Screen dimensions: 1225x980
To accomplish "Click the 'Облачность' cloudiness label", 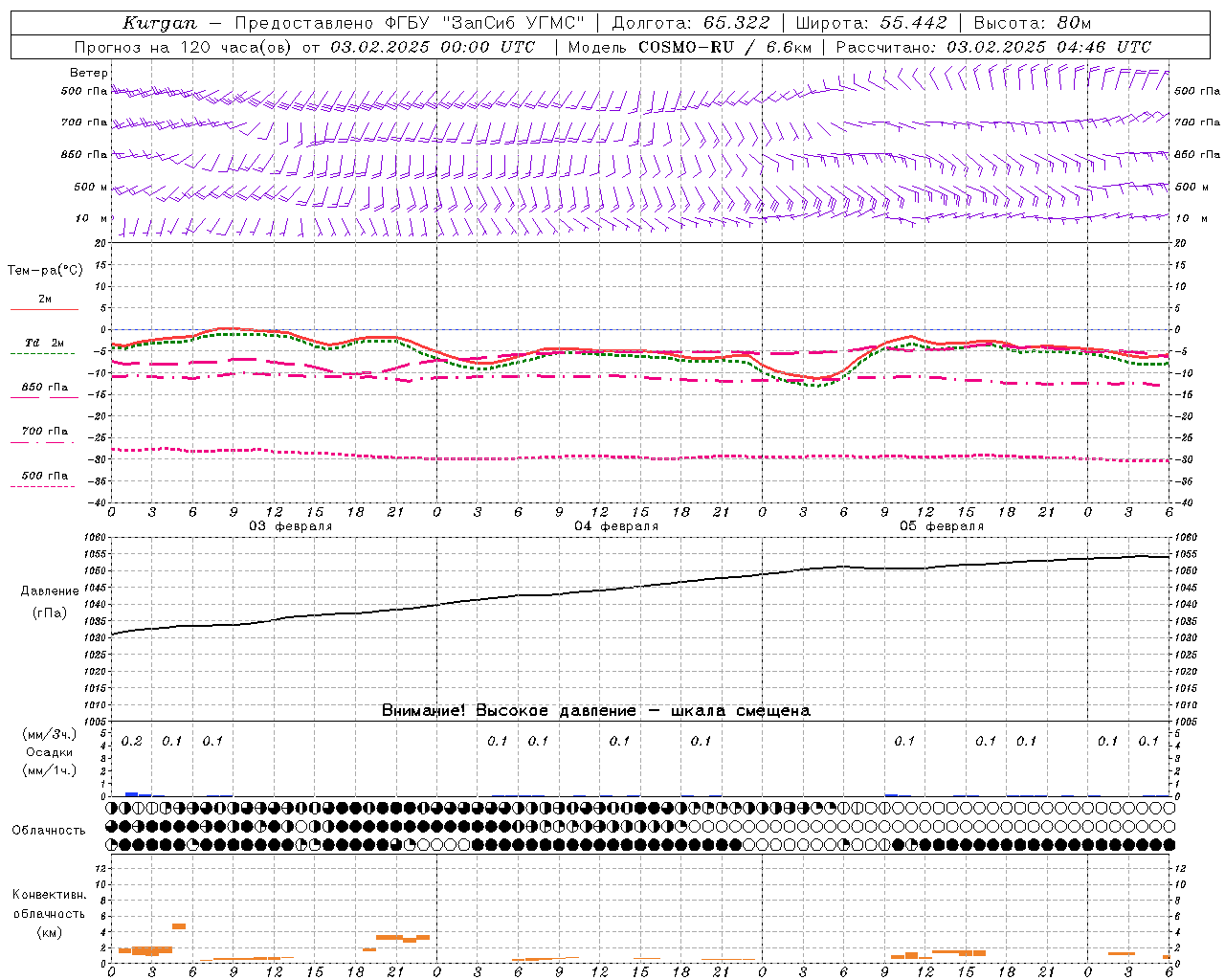I will coord(49,830).
